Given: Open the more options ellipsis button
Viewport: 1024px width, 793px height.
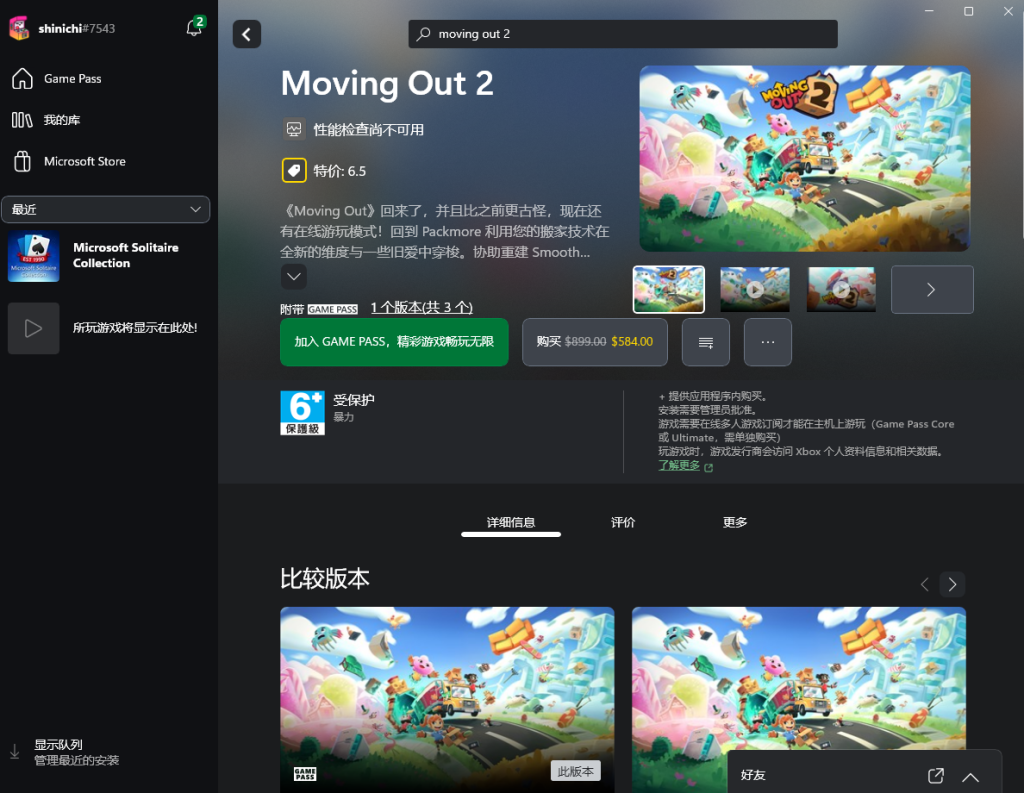Looking at the screenshot, I should [767, 342].
